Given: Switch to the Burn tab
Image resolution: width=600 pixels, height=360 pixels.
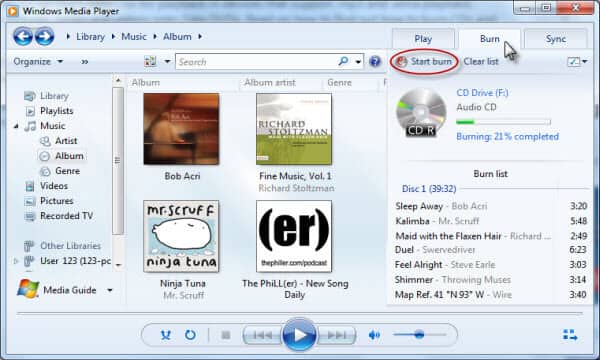Looking at the screenshot, I should 489,39.
